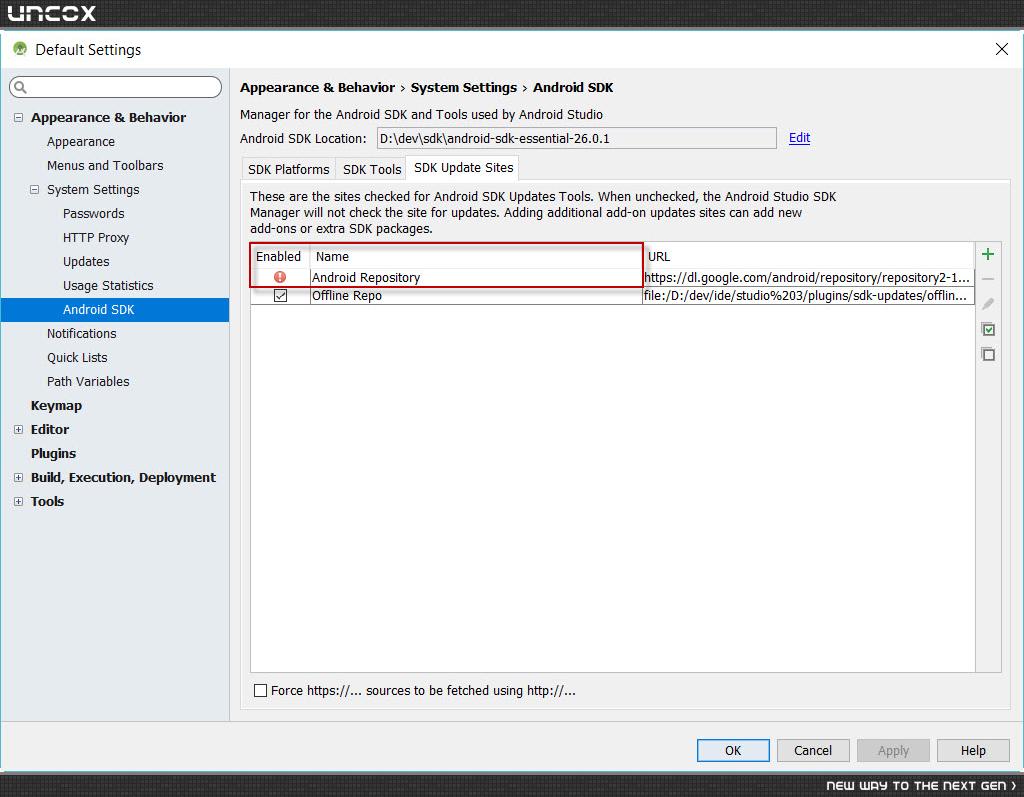Click the red error icon for Android Repository

click(280, 277)
